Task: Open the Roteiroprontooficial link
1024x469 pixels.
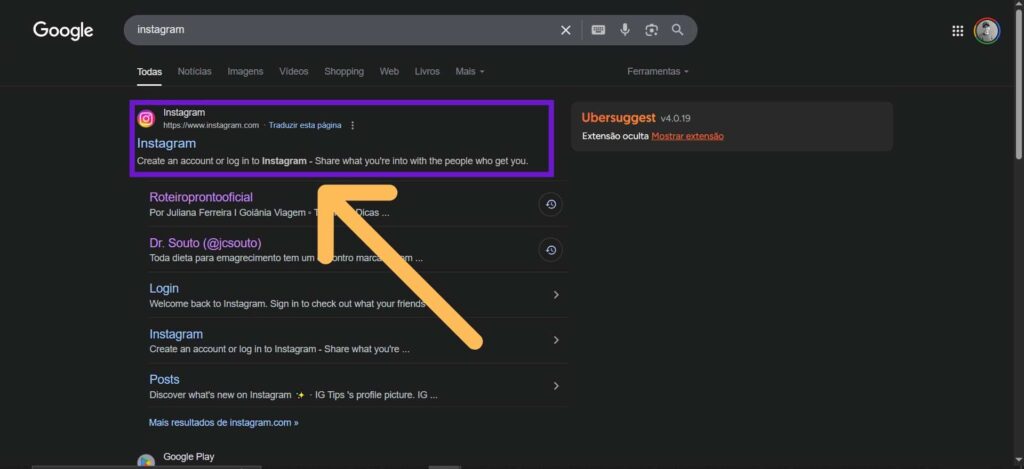Action: (x=201, y=197)
